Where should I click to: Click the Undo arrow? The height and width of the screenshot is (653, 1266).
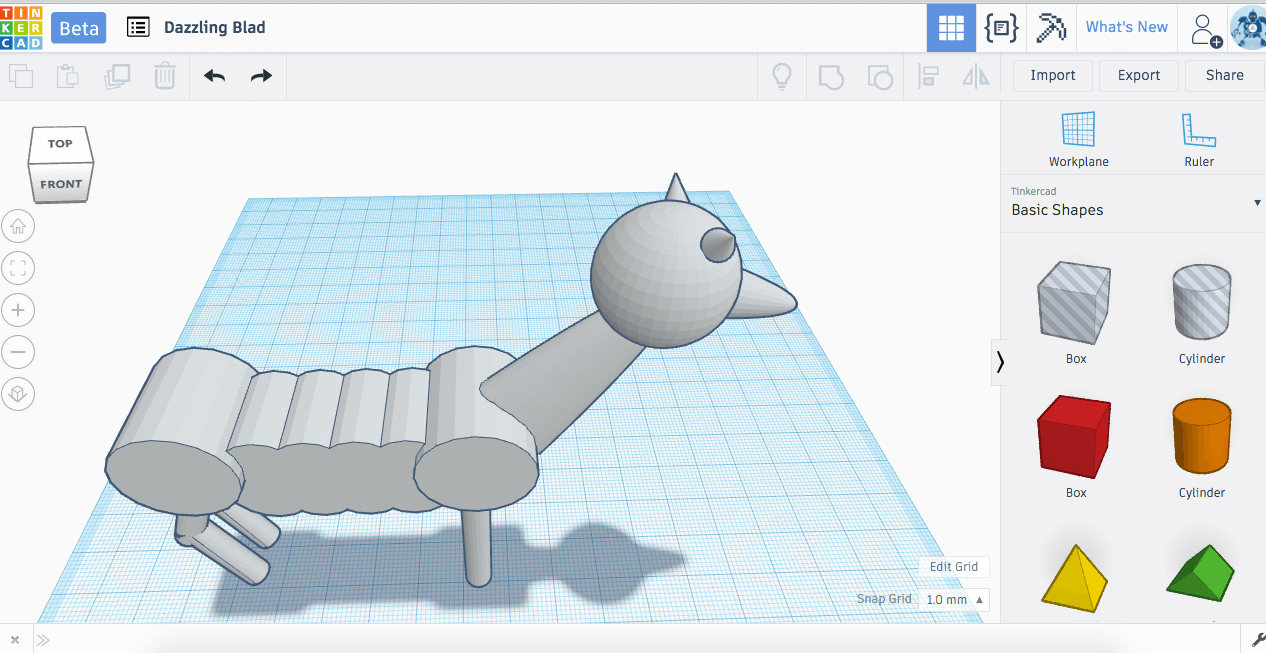[x=214, y=76]
